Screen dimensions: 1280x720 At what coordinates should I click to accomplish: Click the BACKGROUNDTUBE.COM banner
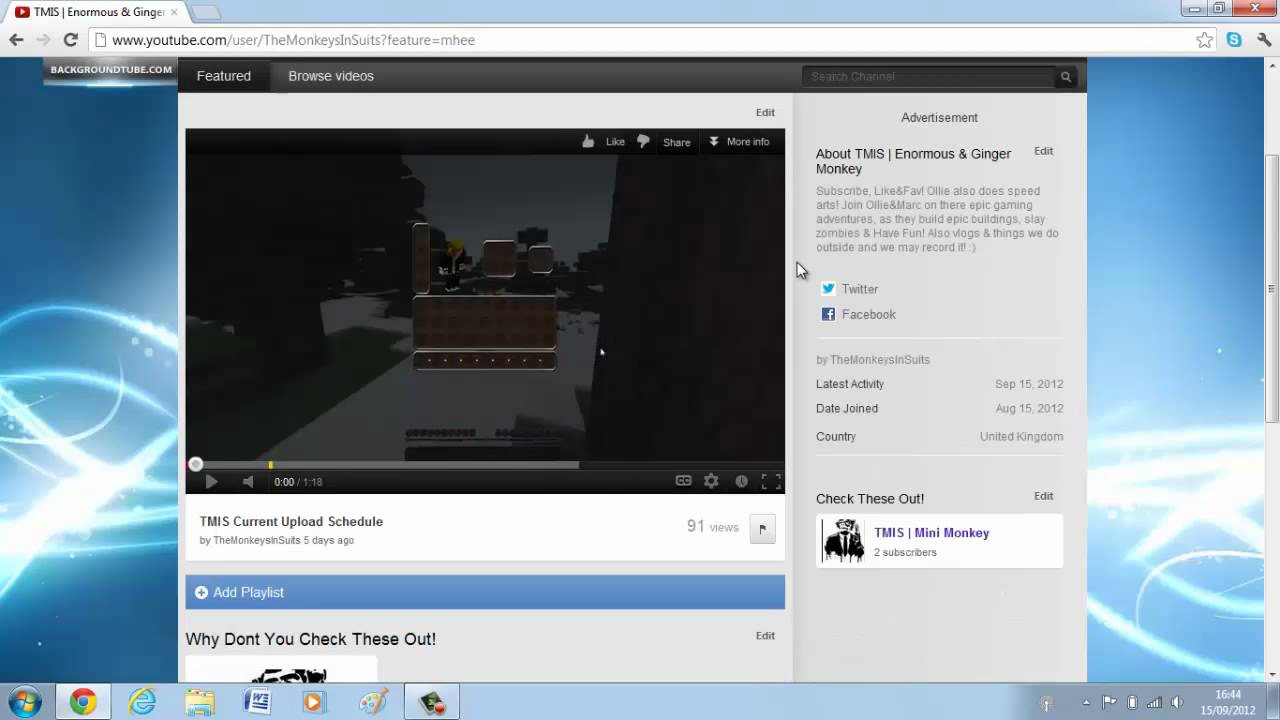click(x=111, y=70)
